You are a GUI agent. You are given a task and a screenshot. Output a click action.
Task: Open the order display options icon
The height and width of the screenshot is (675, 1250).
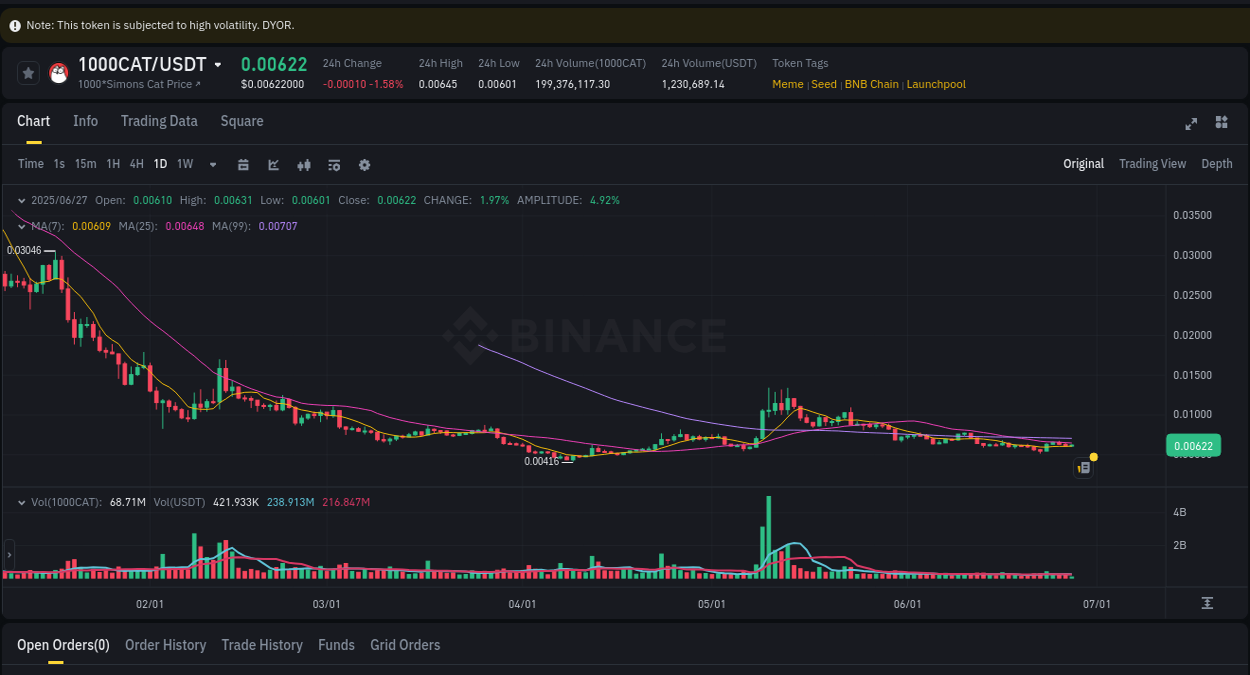(x=334, y=164)
